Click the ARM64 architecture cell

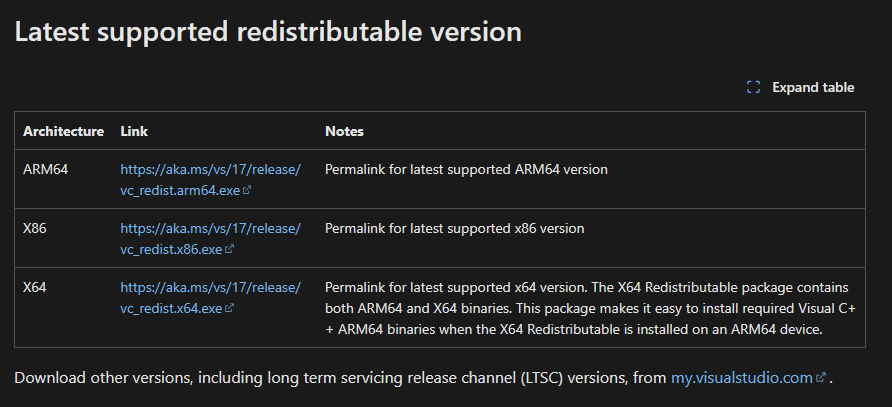coord(46,170)
